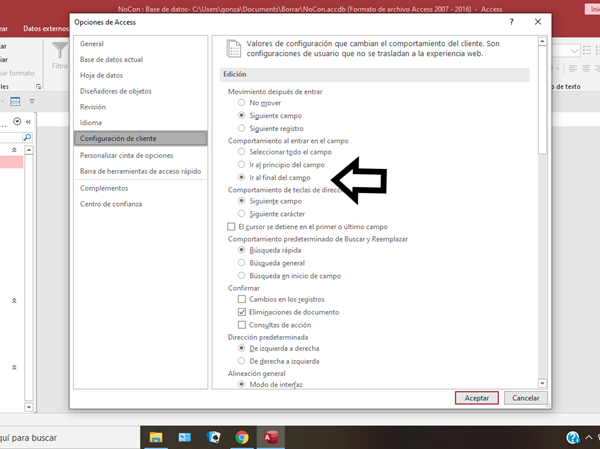This screenshot has width=600, height=449.
Task: Select 'Búsqueda general' radio option
Action: tap(241, 263)
